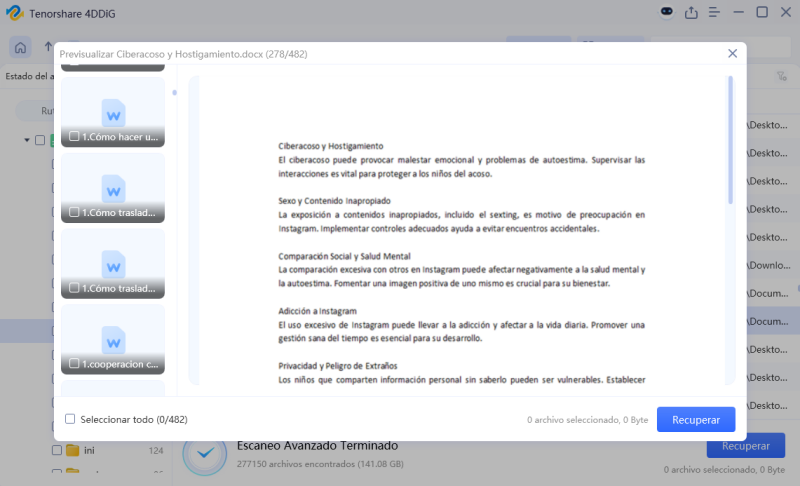
Task: Click the 'Privacidad y Peligro de Extraños' heading
Action: pyautogui.click(x=338, y=366)
